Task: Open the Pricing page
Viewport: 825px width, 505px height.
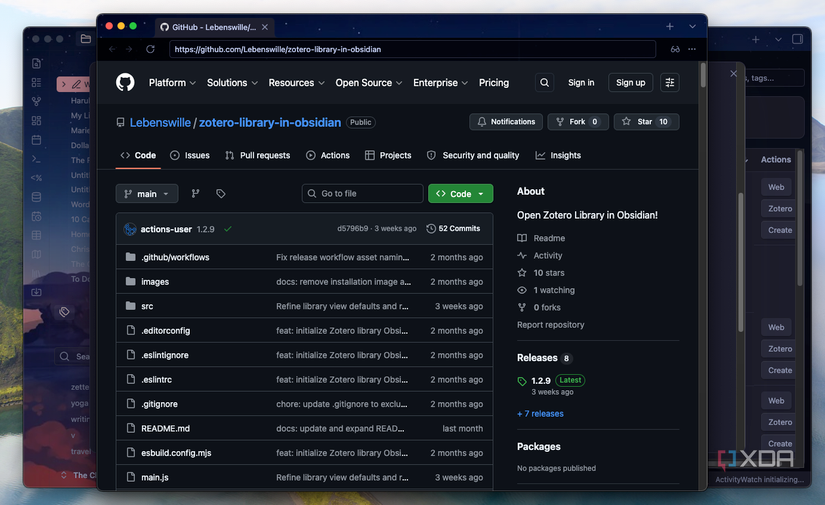Action: 494,83
